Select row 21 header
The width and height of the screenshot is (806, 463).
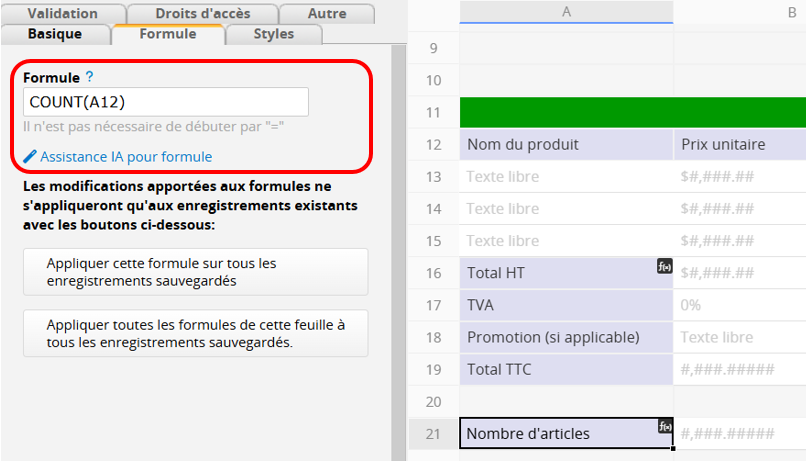click(433, 434)
